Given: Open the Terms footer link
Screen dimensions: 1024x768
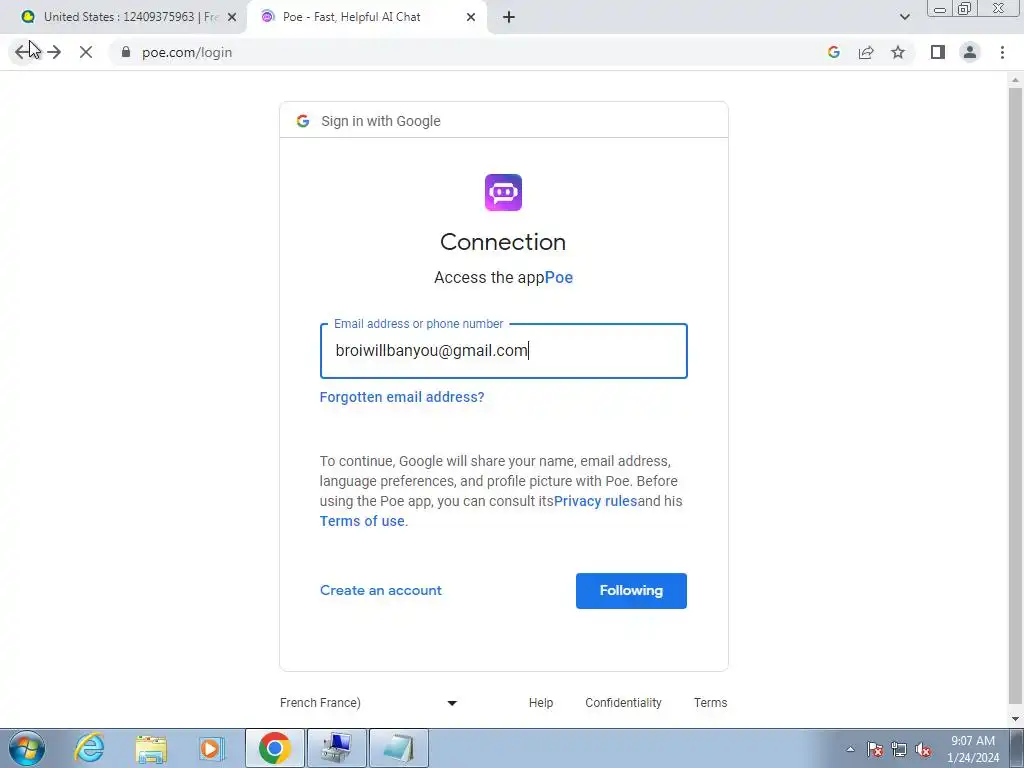Looking at the screenshot, I should pyautogui.click(x=711, y=703).
